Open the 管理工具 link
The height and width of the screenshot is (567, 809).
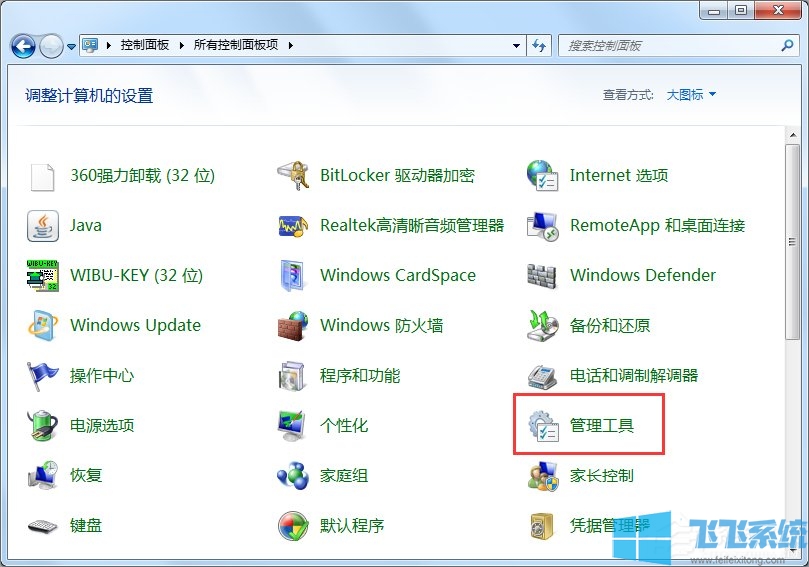click(x=602, y=426)
